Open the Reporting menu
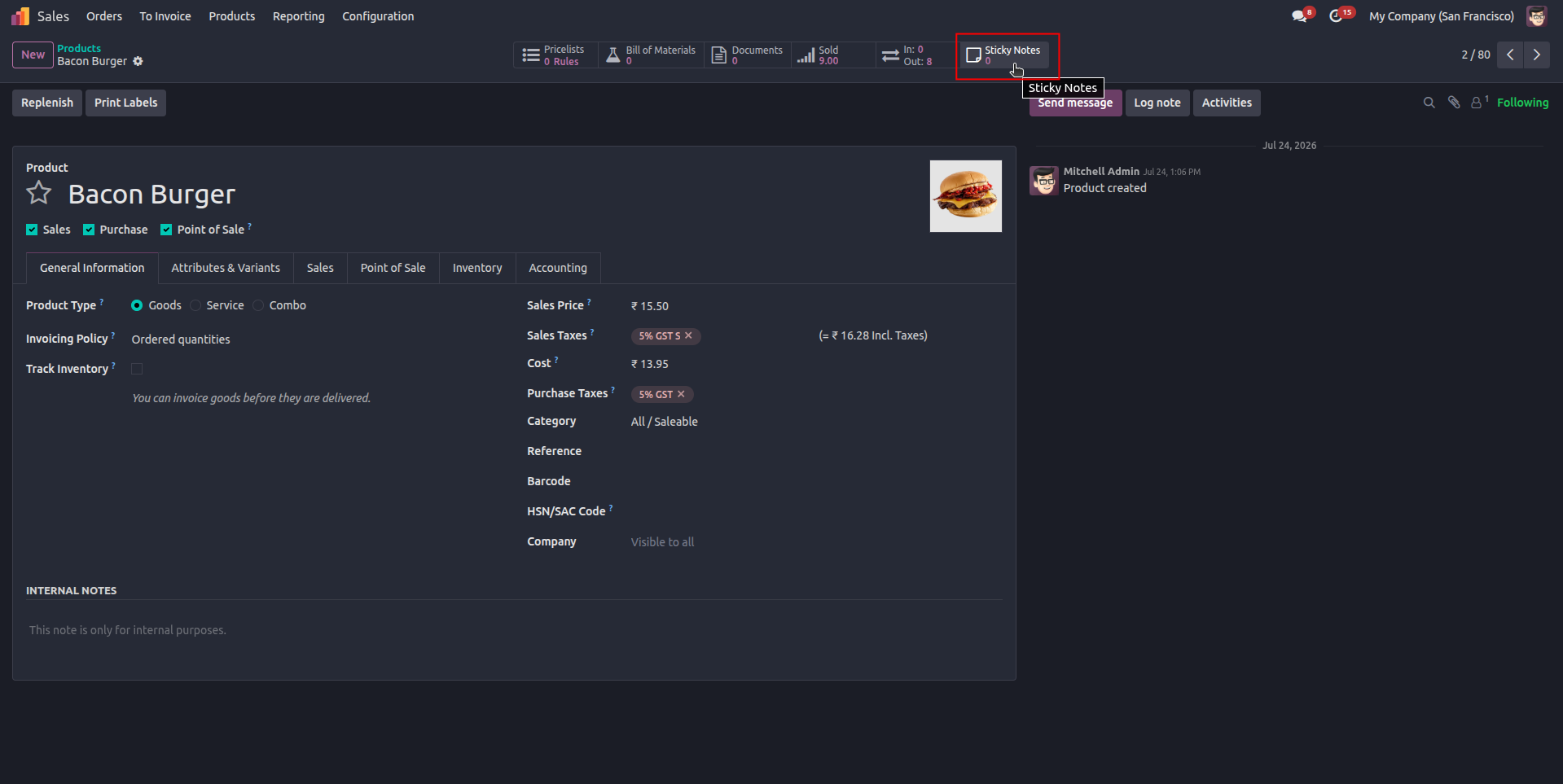This screenshot has height=784, width=1563. [298, 16]
